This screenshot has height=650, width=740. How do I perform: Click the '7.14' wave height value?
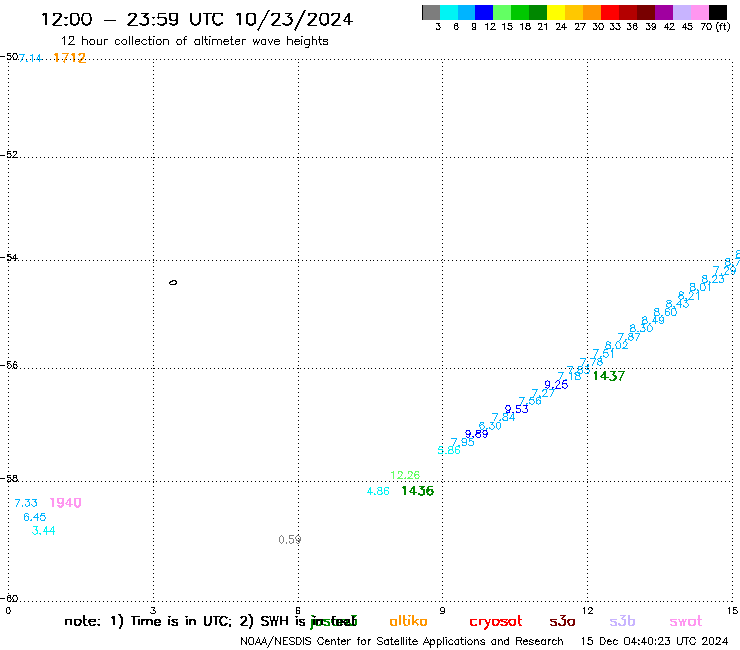[30, 58]
